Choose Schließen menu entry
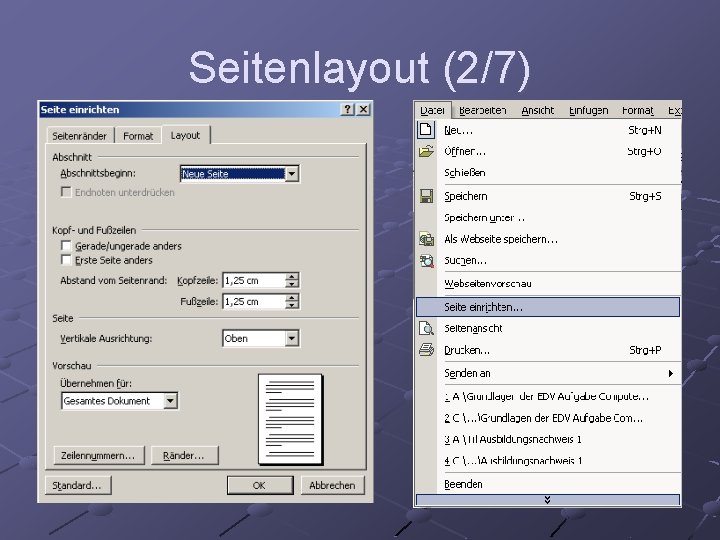720x540 pixels. (547, 173)
